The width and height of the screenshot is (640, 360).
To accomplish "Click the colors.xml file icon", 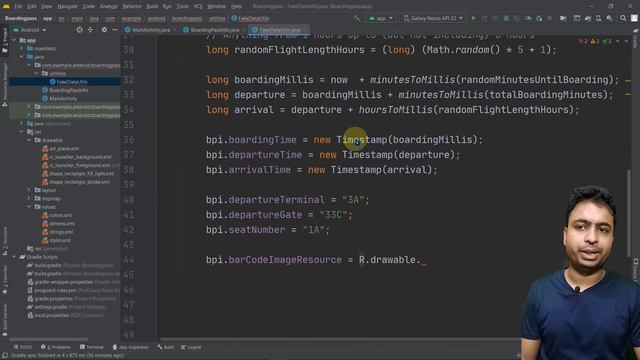I will coord(45,215).
